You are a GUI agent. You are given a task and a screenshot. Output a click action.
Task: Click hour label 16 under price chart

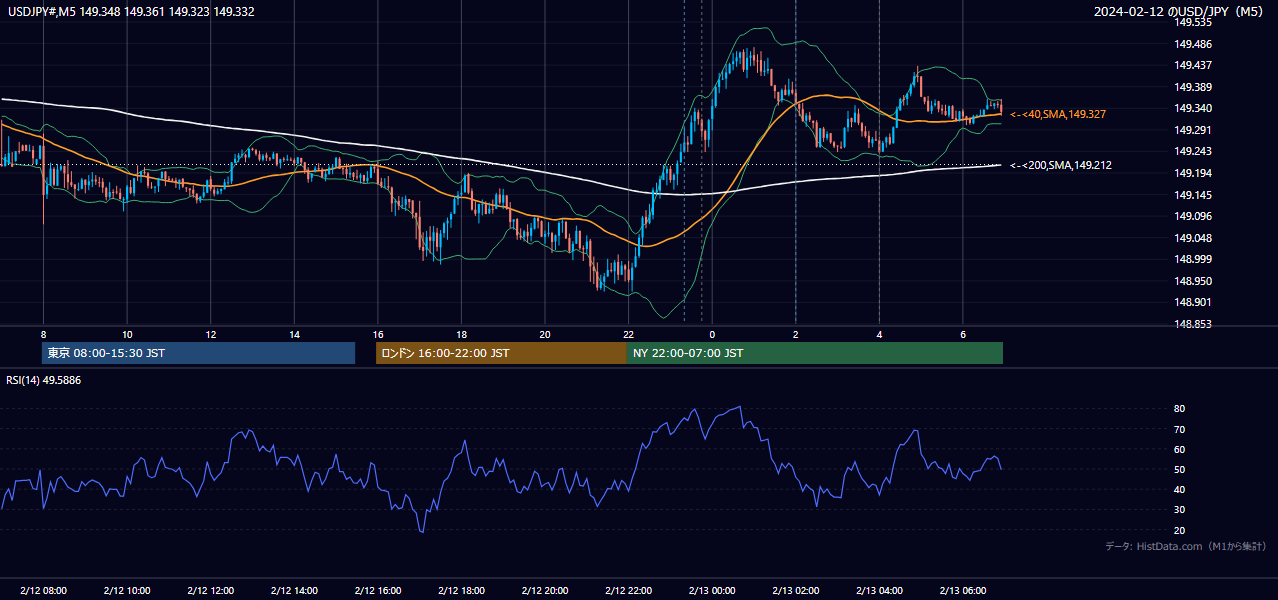tap(377, 334)
